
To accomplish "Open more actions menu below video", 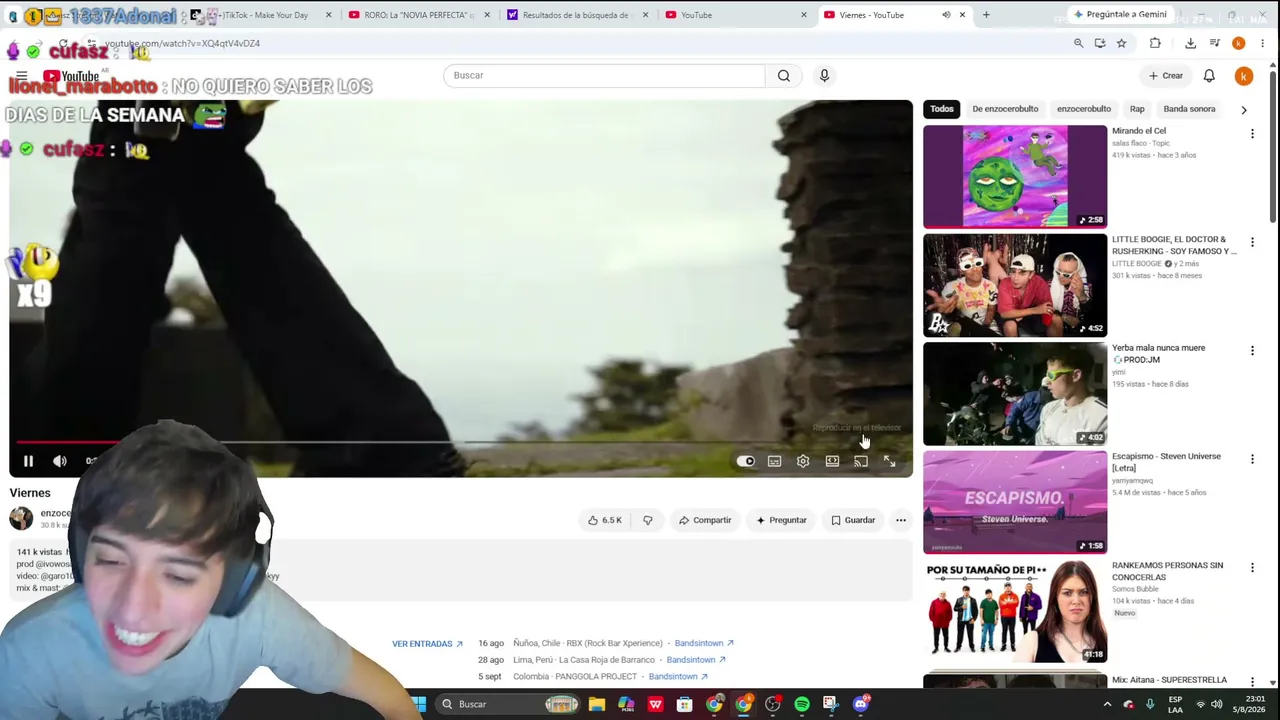I will [901, 520].
